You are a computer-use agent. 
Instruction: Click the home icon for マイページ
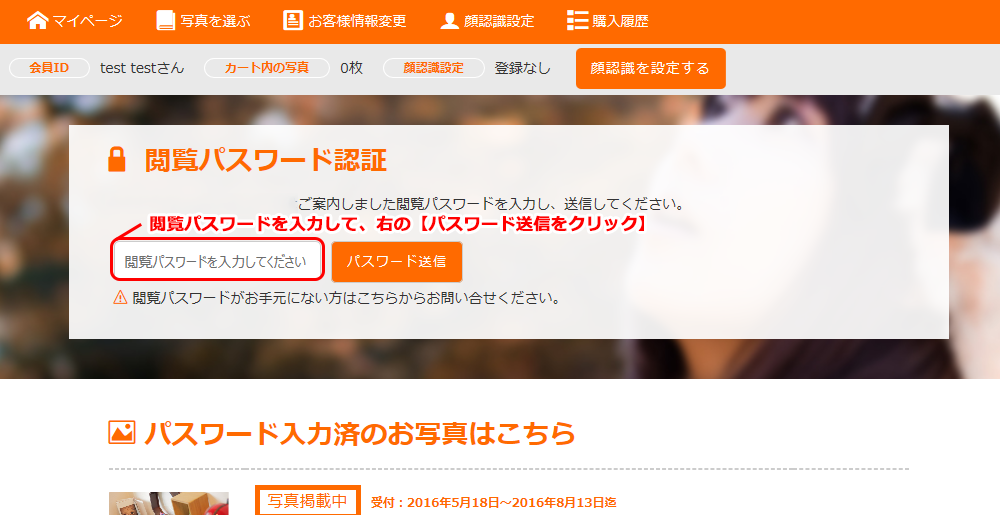pyautogui.click(x=37, y=20)
